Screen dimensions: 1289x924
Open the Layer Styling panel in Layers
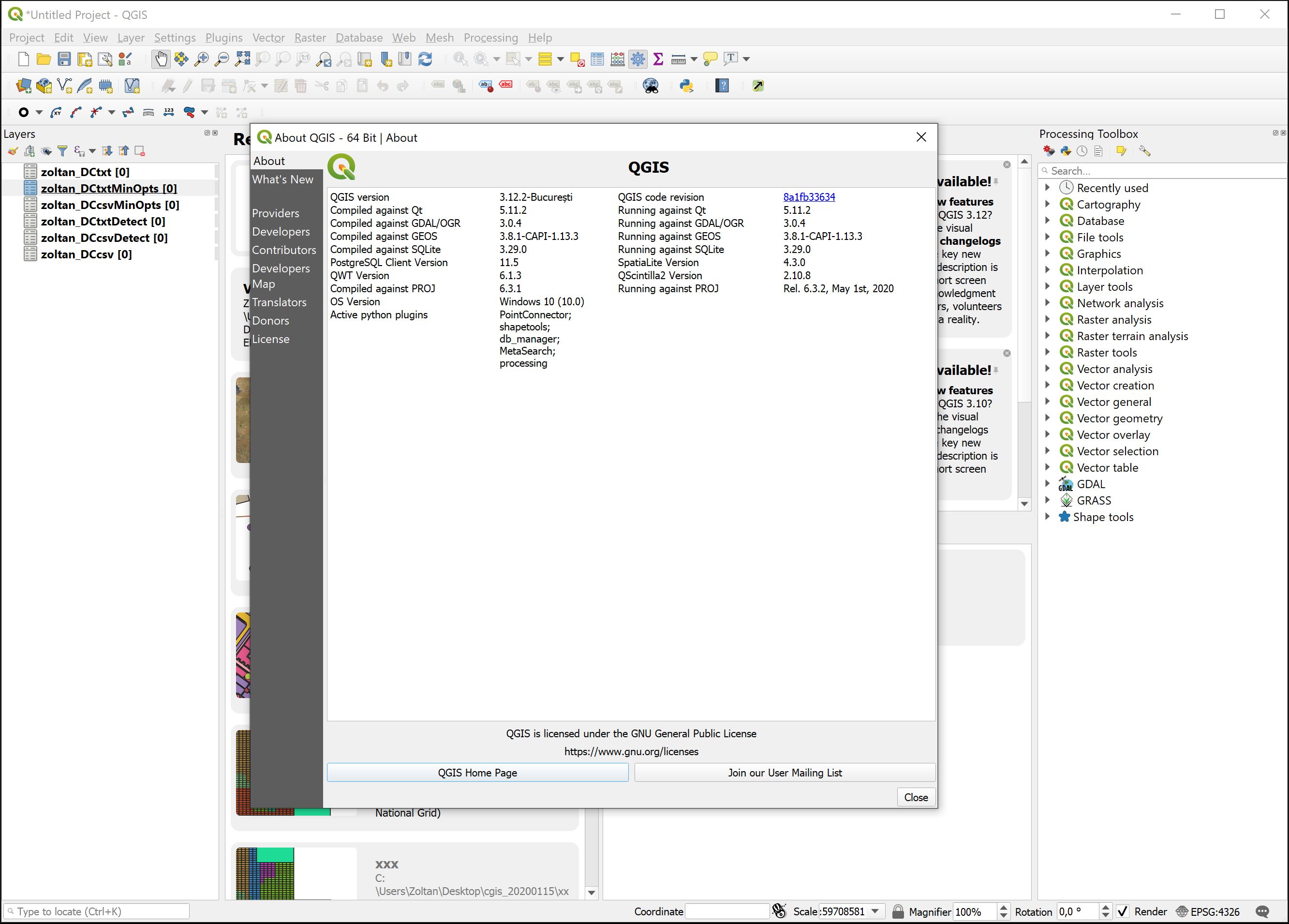[13, 150]
